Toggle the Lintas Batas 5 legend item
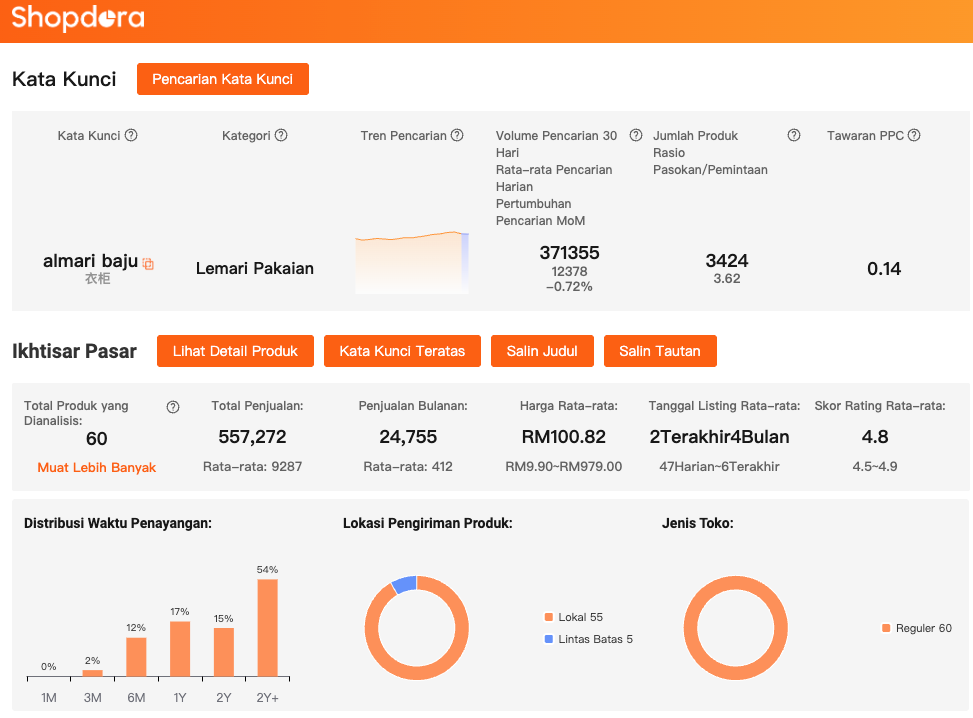 (x=588, y=639)
